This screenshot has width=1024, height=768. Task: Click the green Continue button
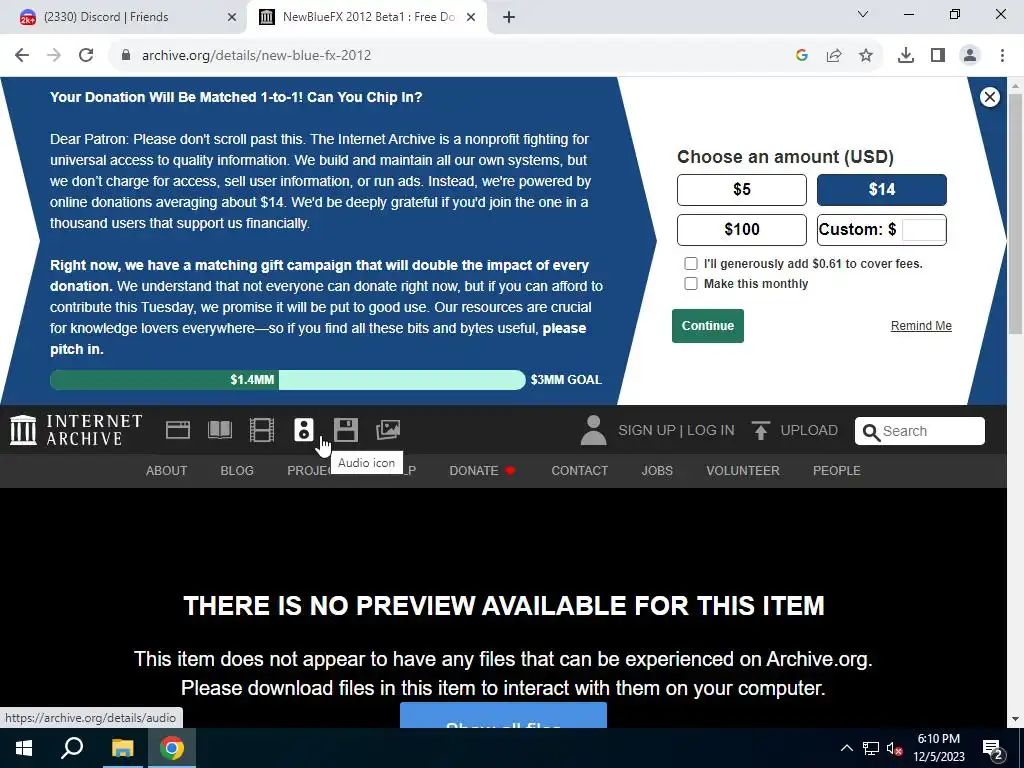tap(707, 326)
